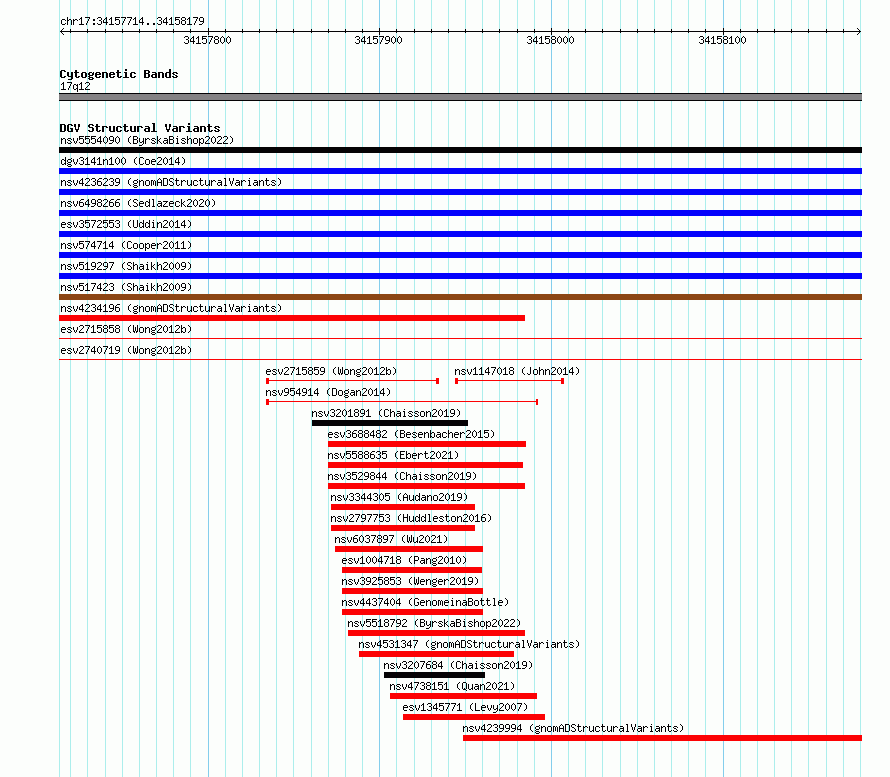
Task: Select the dgv3141n100 (Coe2014) label
Action: point(123,161)
